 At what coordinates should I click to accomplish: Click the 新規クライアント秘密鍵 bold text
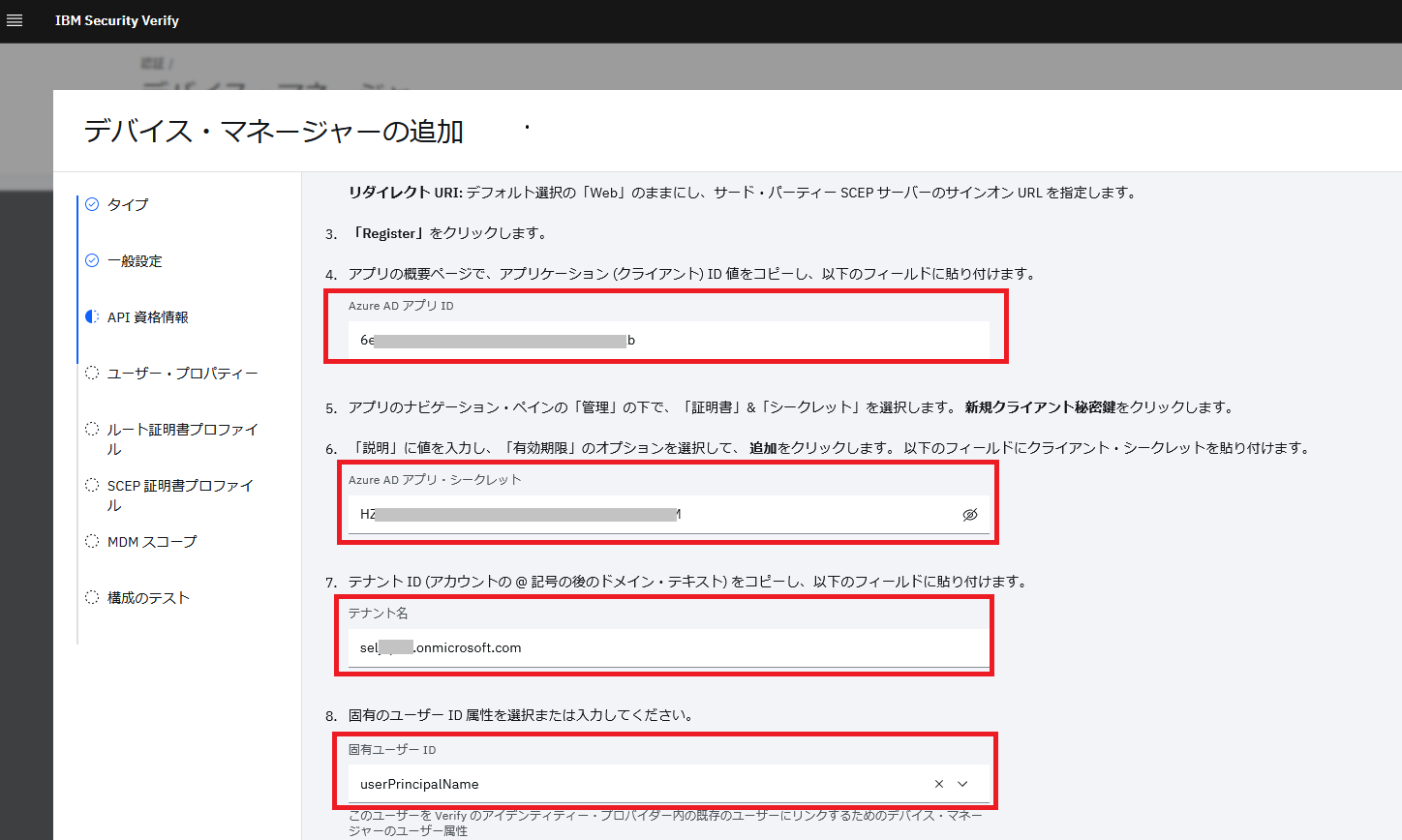pos(1040,407)
